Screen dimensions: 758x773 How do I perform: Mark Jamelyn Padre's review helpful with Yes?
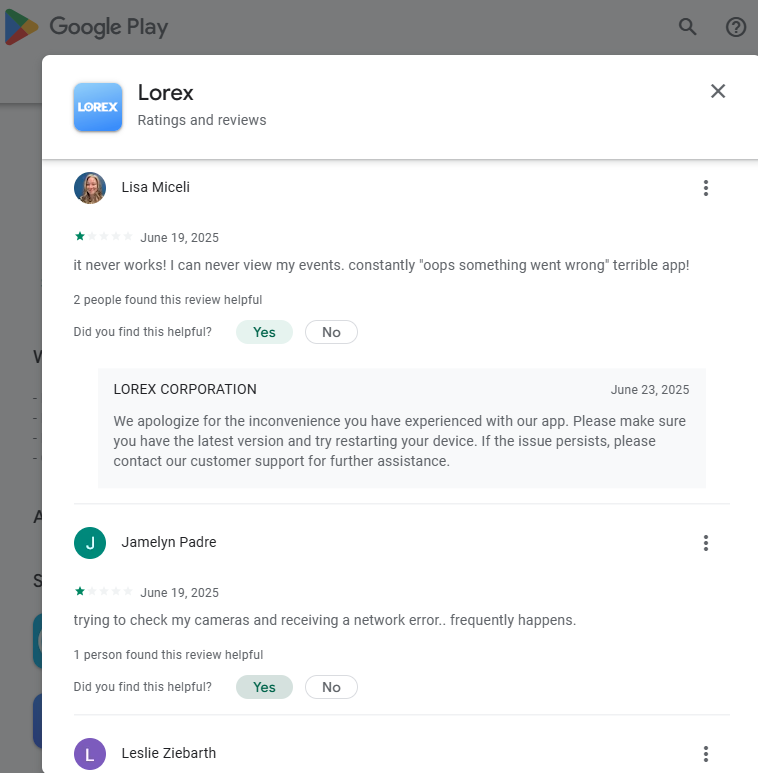pos(264,687)
